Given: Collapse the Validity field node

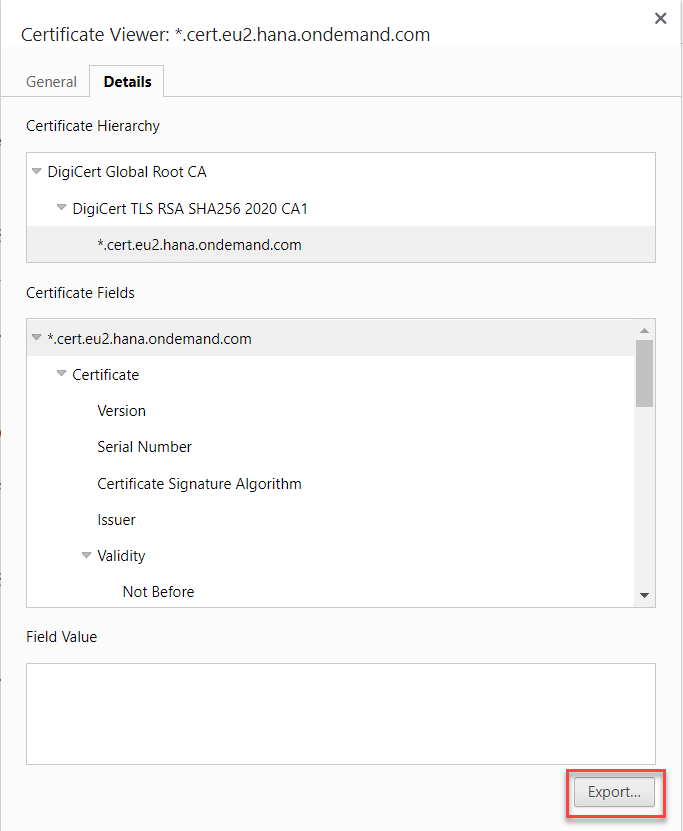Looking at the screenshot, I should (x=86, y=555).
